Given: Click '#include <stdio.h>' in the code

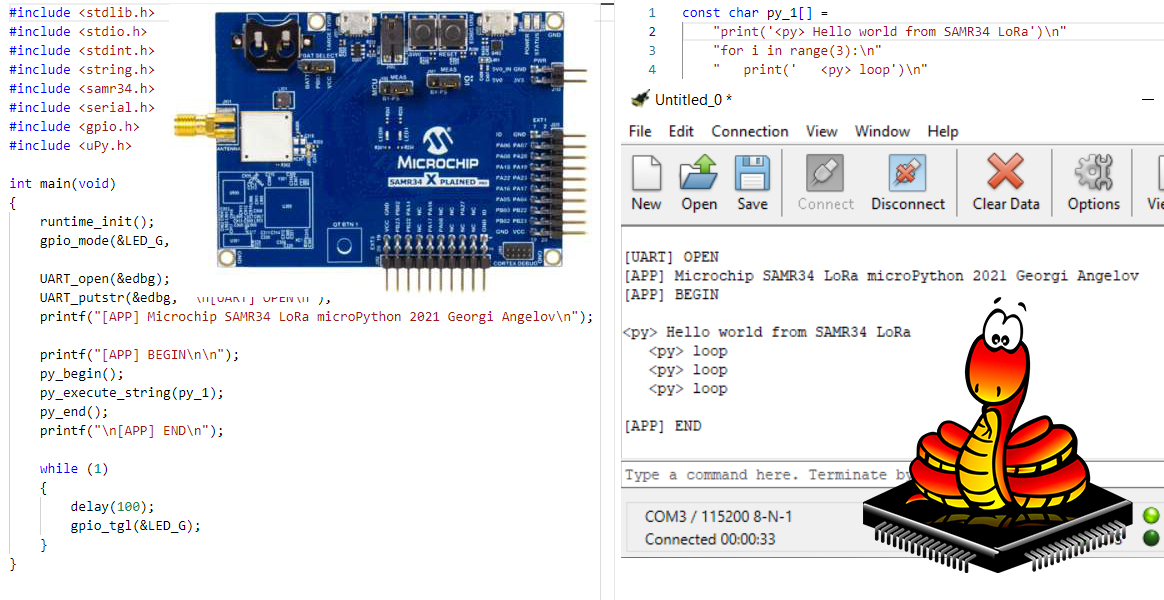Looking at the screenshot, I should [x=78, y=31].
